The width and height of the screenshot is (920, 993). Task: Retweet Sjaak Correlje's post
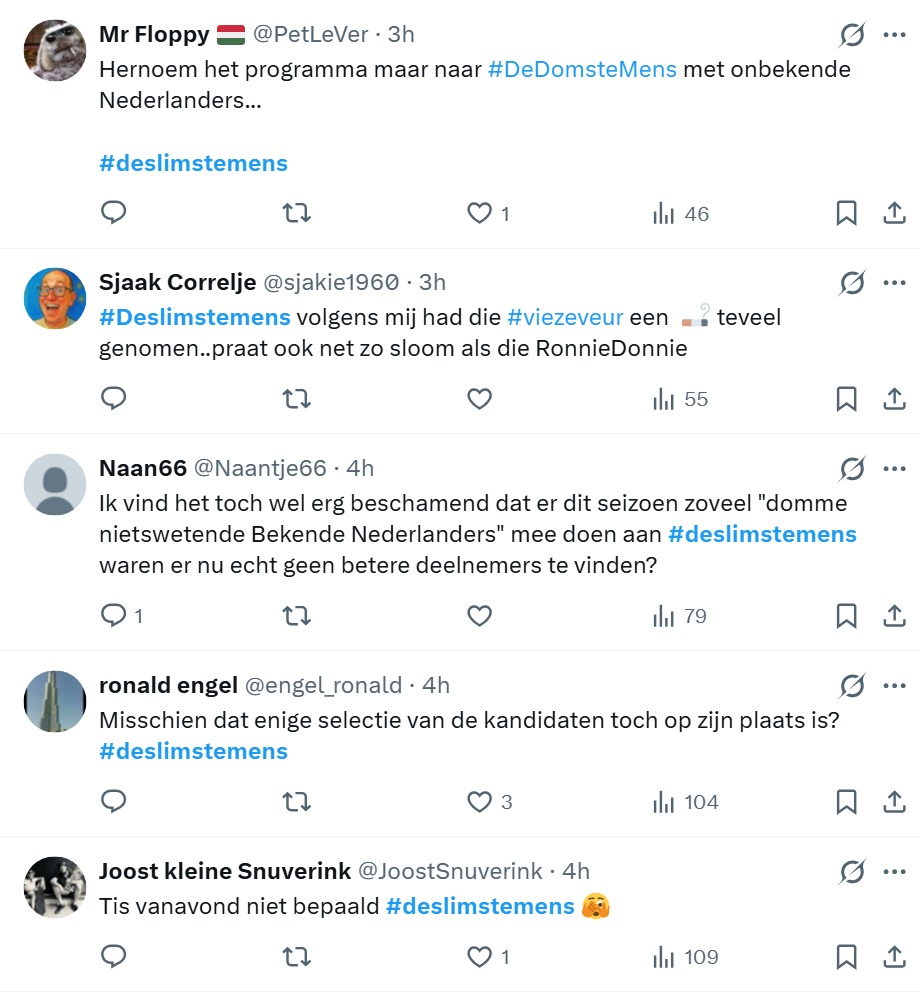[296, 399]
